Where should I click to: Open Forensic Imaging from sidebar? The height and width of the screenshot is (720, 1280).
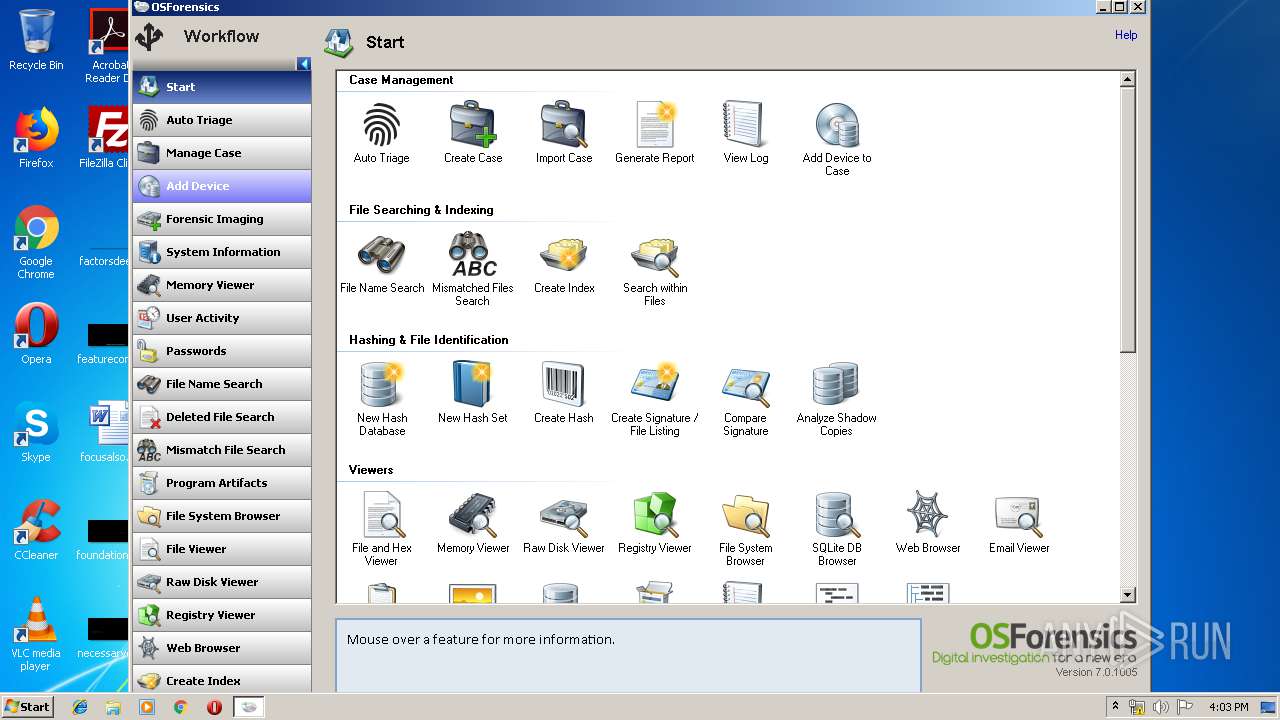click(222, 219)
